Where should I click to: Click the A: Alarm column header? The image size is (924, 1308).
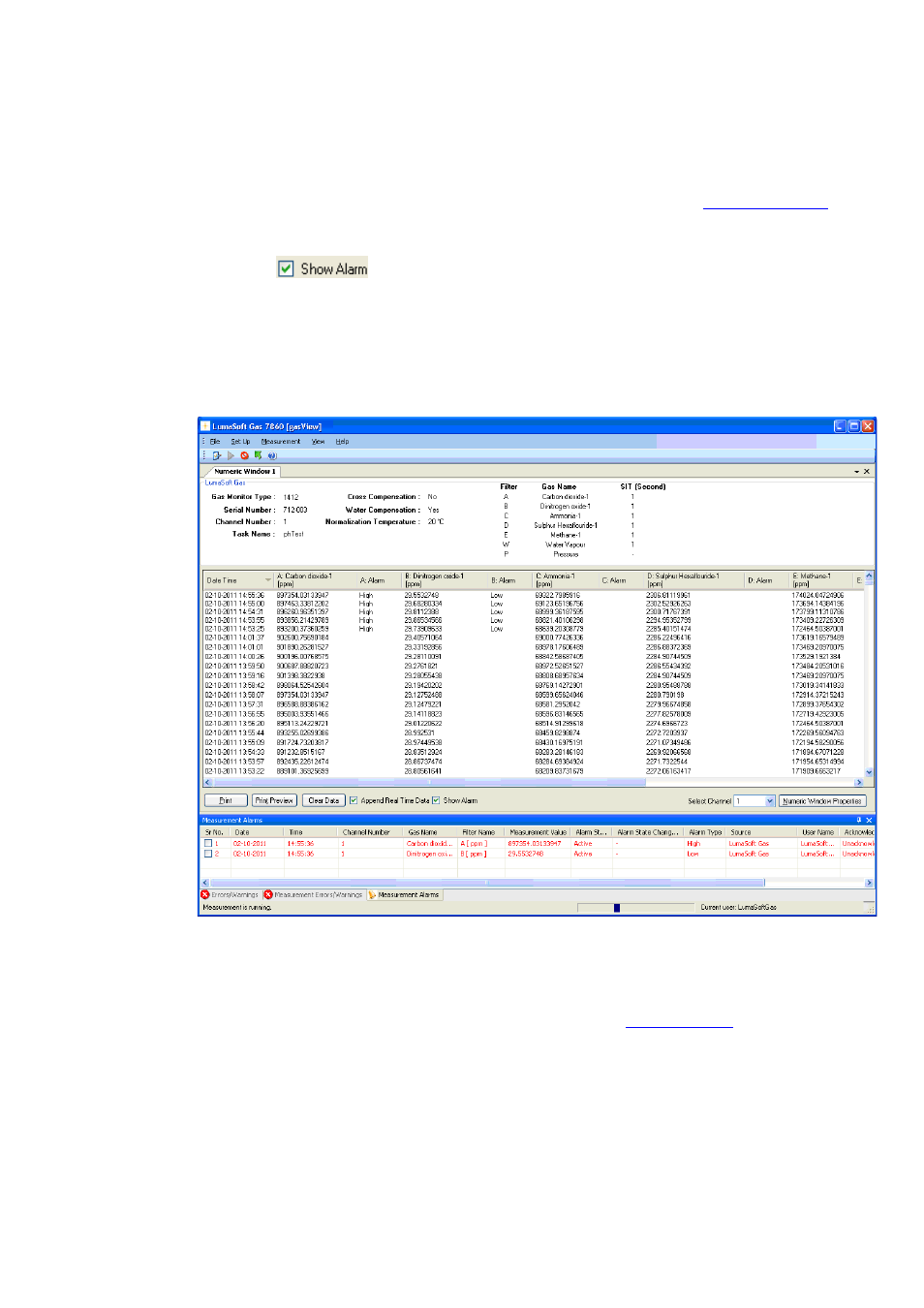point(378,579)
